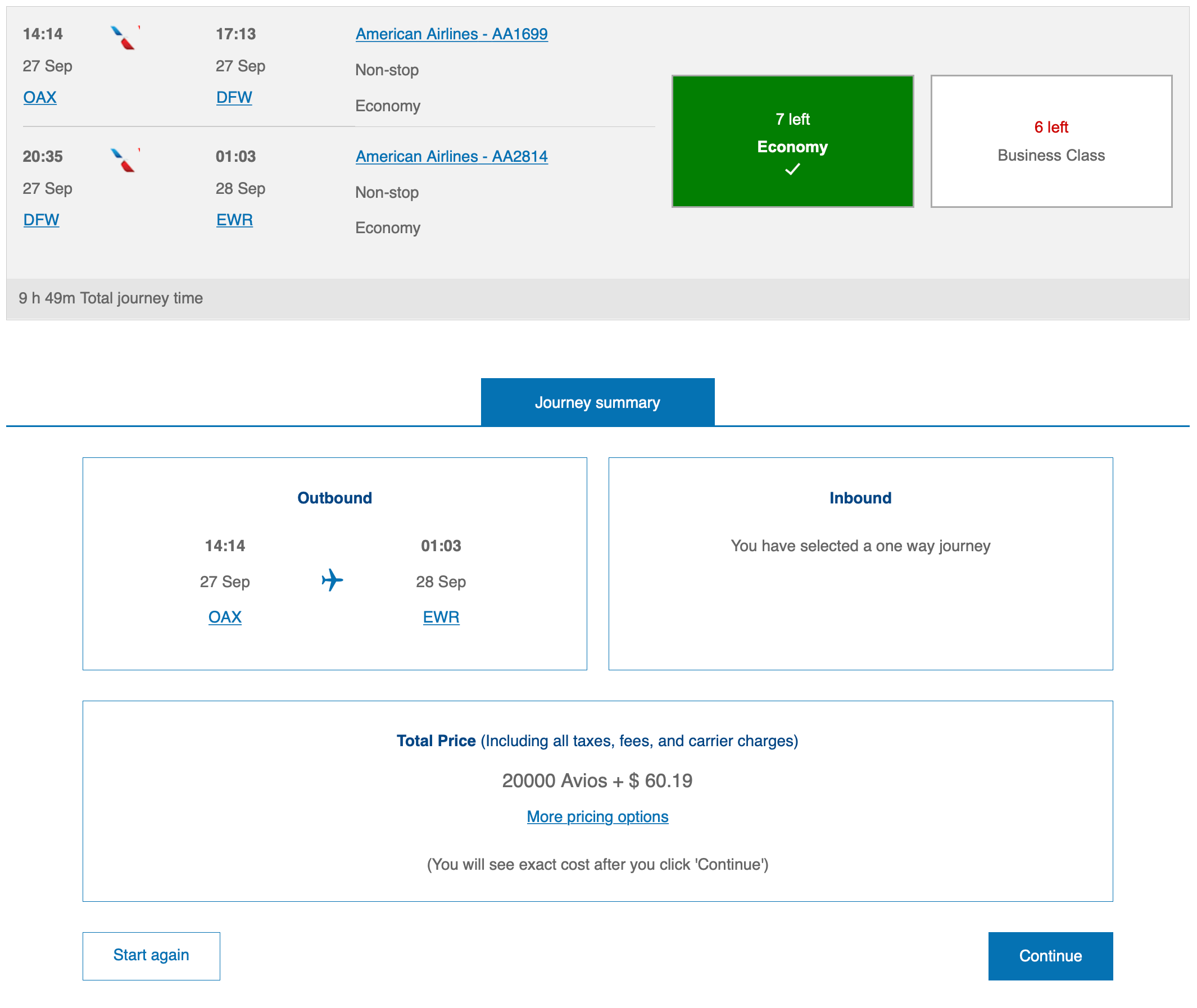Click the Inbound heading

861,498
